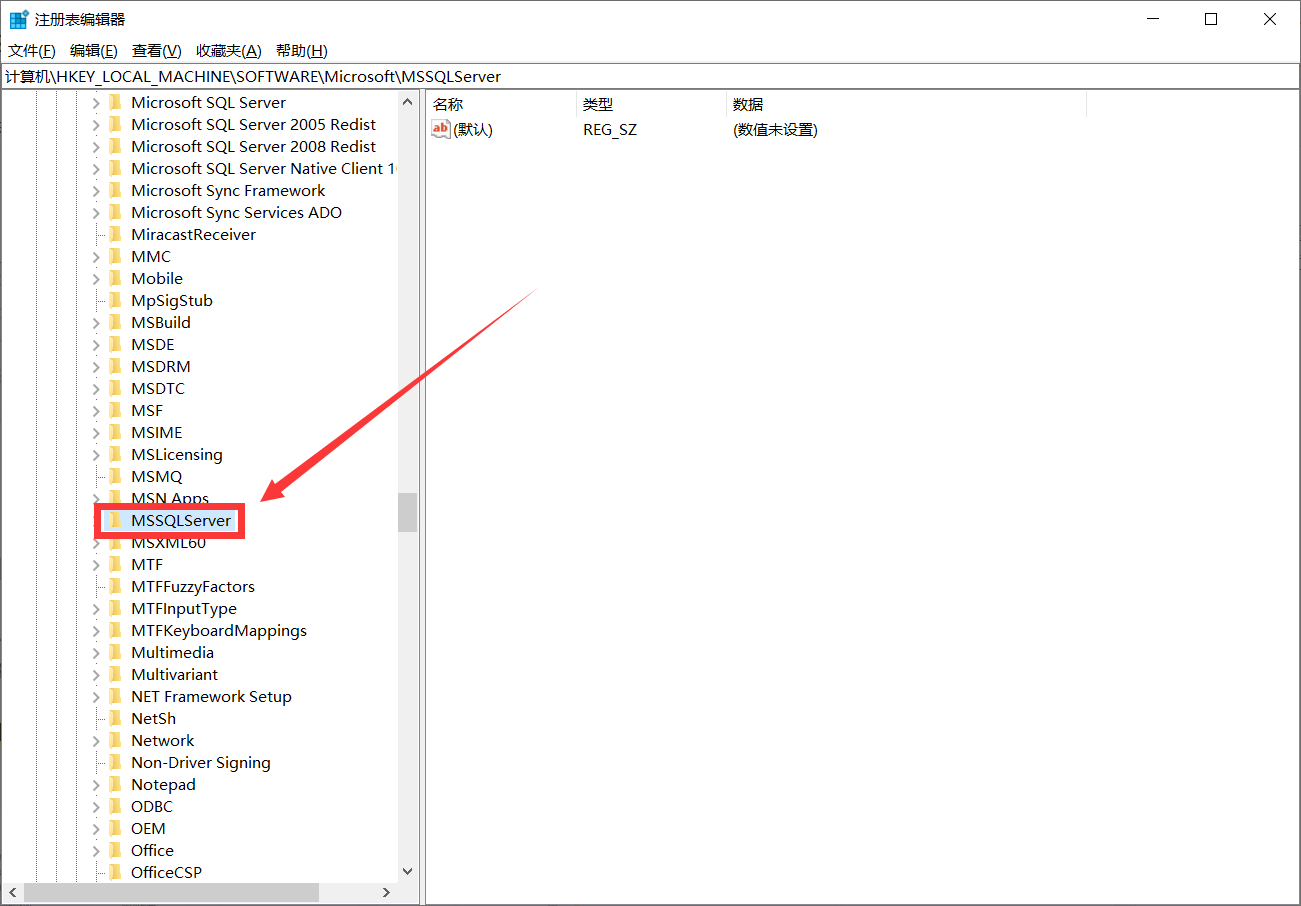Expand Microsoft SQL Server 2005 Redist
The width and height of the screenshot is (1301, 906).
(x=97, y=125)
